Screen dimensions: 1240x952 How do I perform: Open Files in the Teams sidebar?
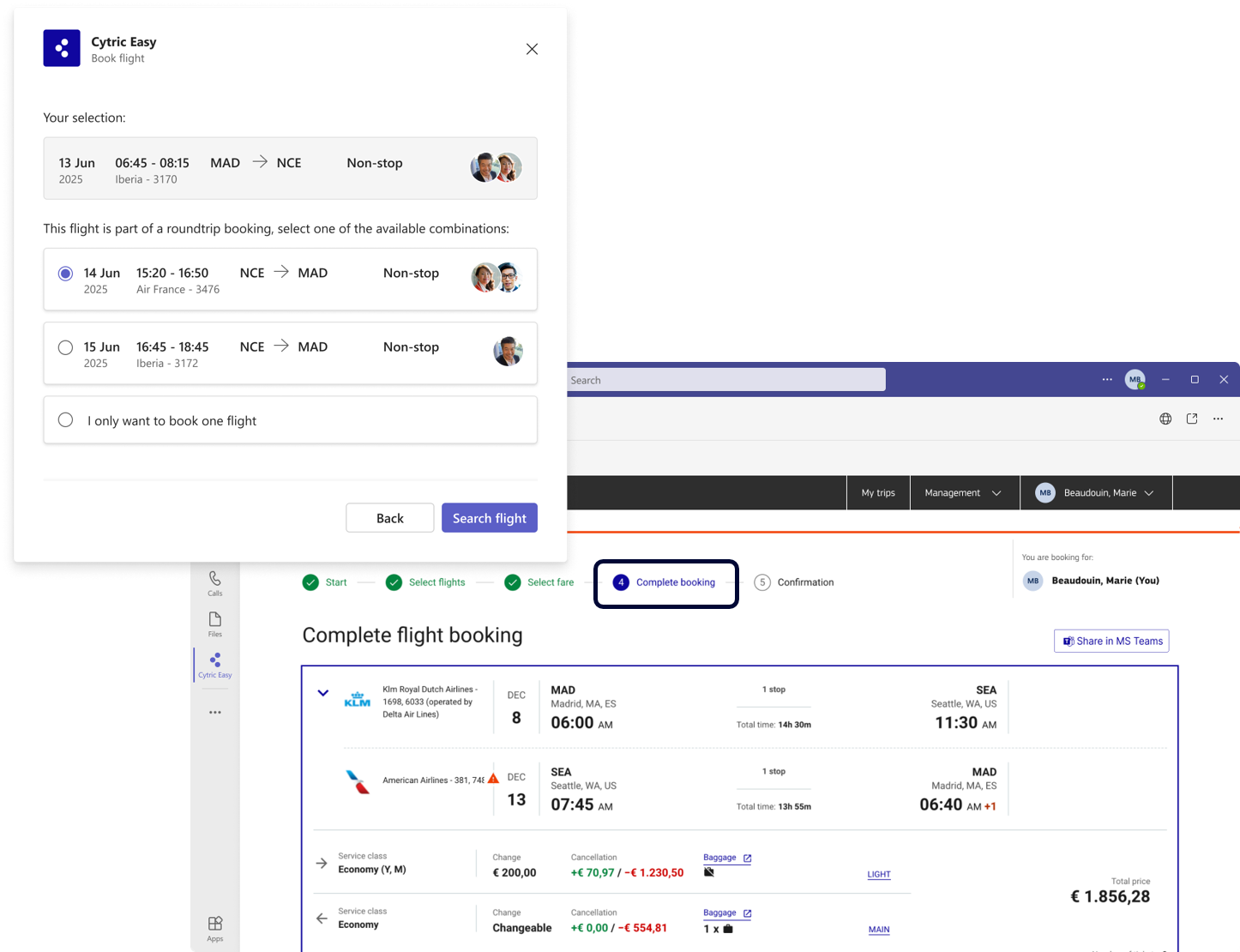tap(214, 624)
